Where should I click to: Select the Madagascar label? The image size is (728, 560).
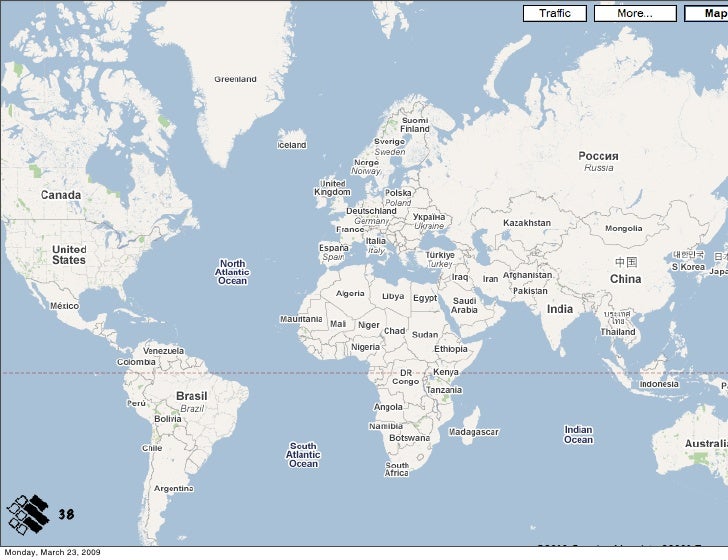(x=474, y=432)
